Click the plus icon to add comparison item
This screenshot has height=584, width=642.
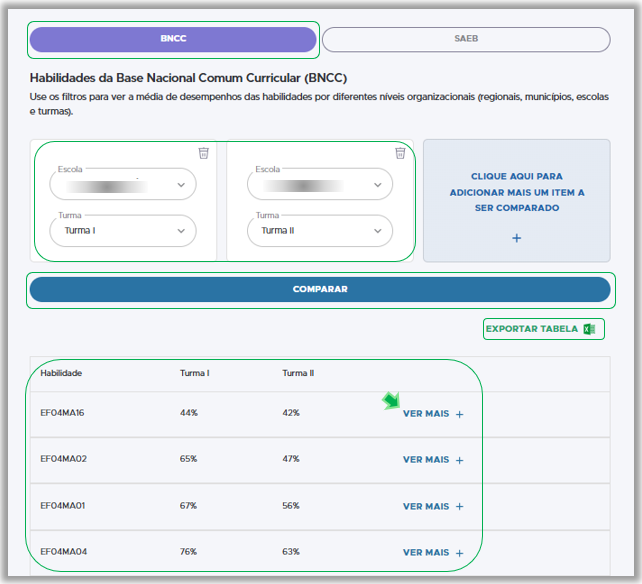coord(516,238)
